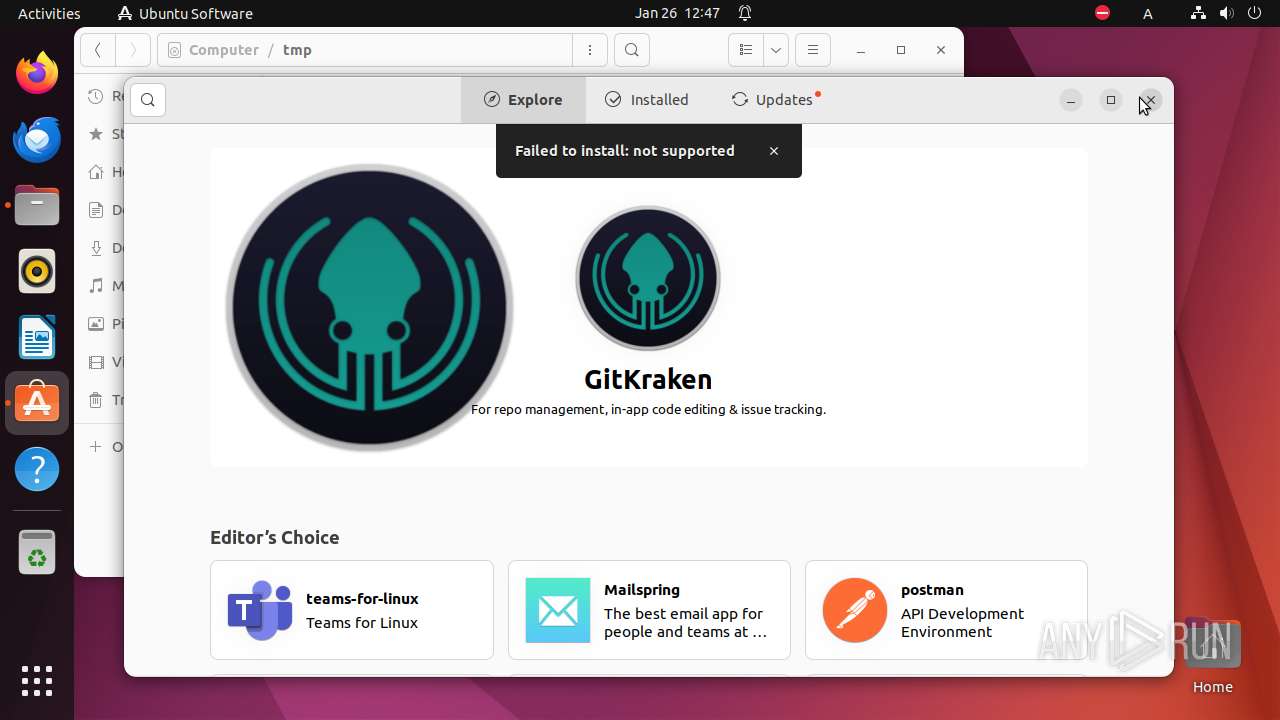Launch Thunderbird Mail from the dock

click(x=37, y=139)
